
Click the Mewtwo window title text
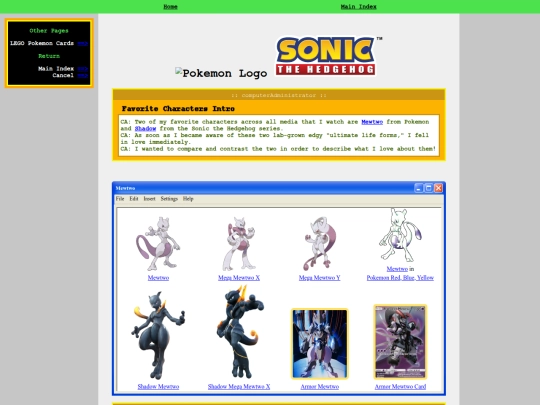[x=125, y=188]
